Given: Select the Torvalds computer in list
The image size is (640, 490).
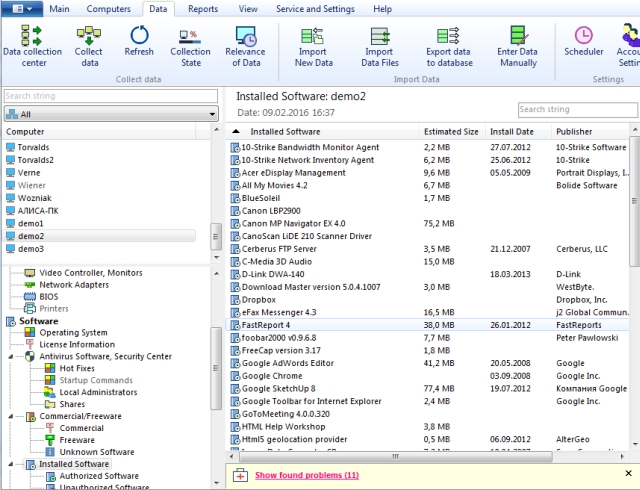Looking at the screenshot, I should click(32, 147).
